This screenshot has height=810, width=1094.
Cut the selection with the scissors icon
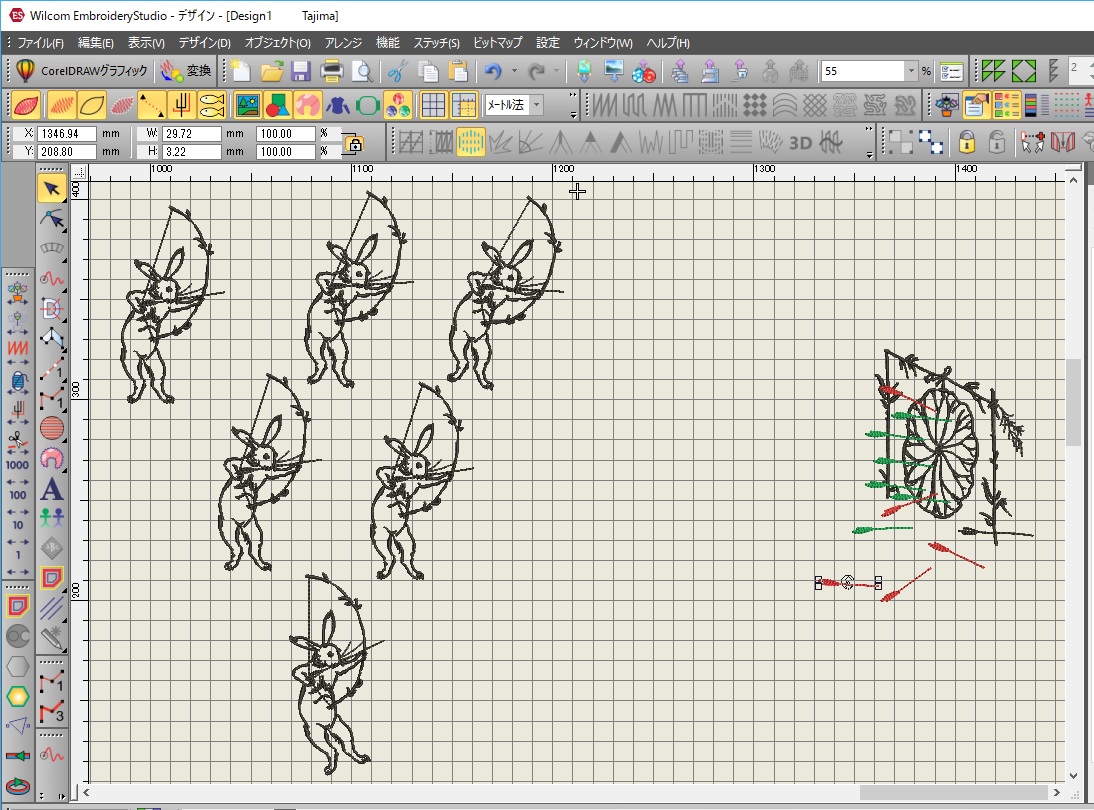(397, 70)
